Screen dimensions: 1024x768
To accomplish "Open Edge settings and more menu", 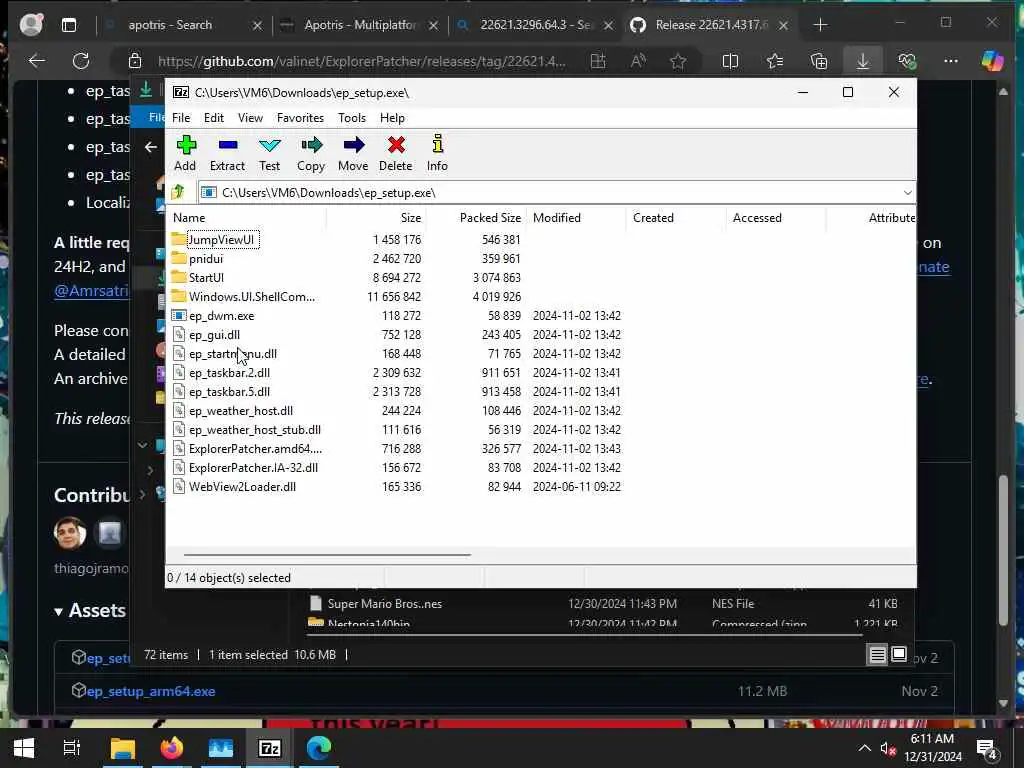I will tap(951, 61).
